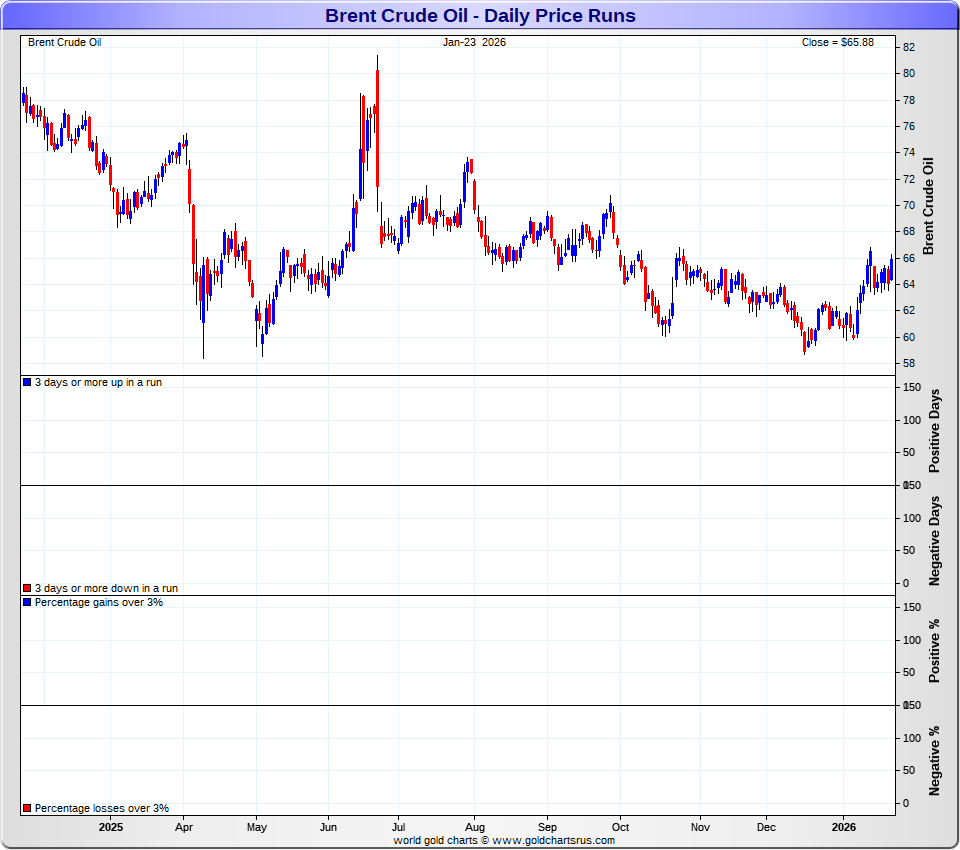Click the 58 price axis value

pos(909,363)
